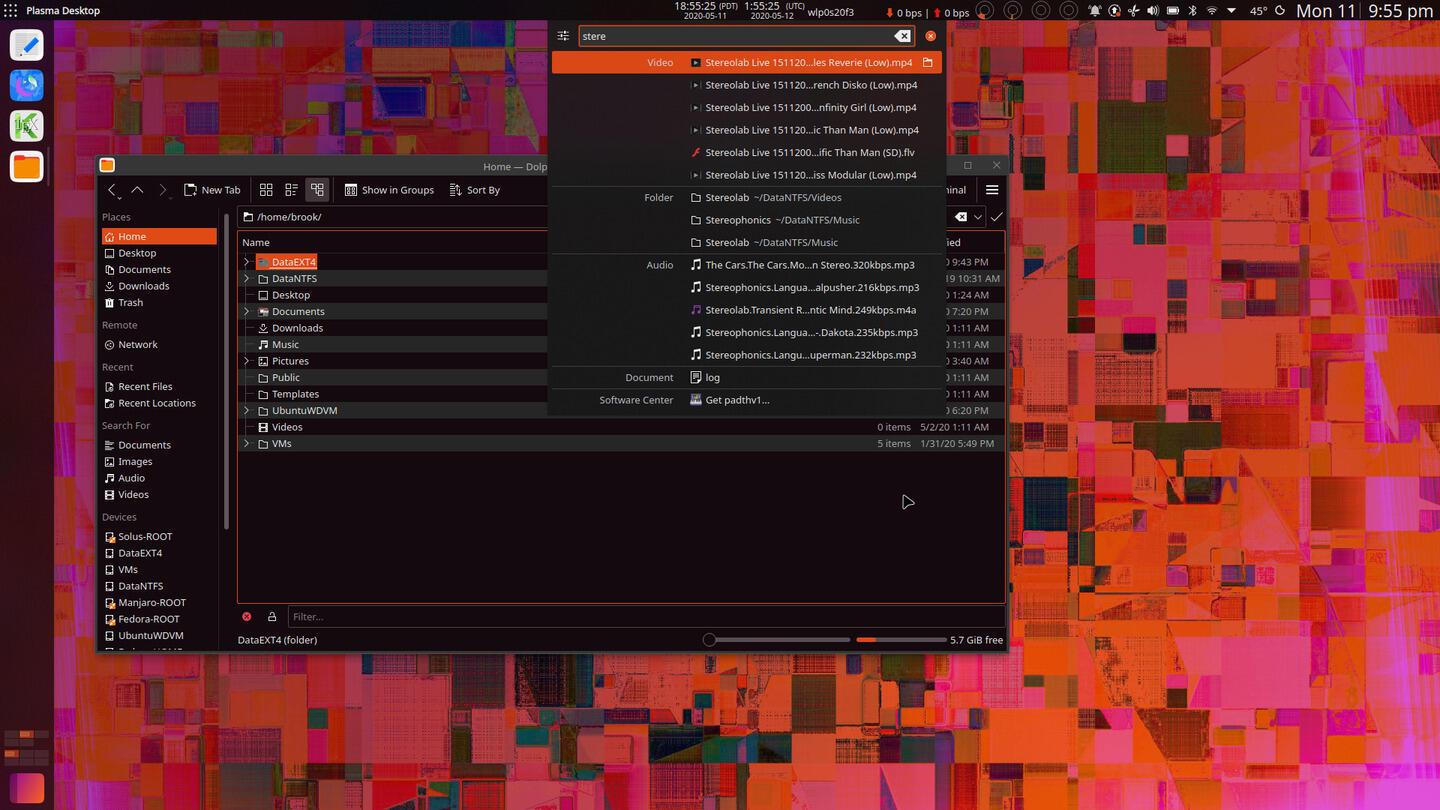Viewport: 1440px width, 810px height.
Task: Search for Audio in sidebar
Action: tap(159, 478)
